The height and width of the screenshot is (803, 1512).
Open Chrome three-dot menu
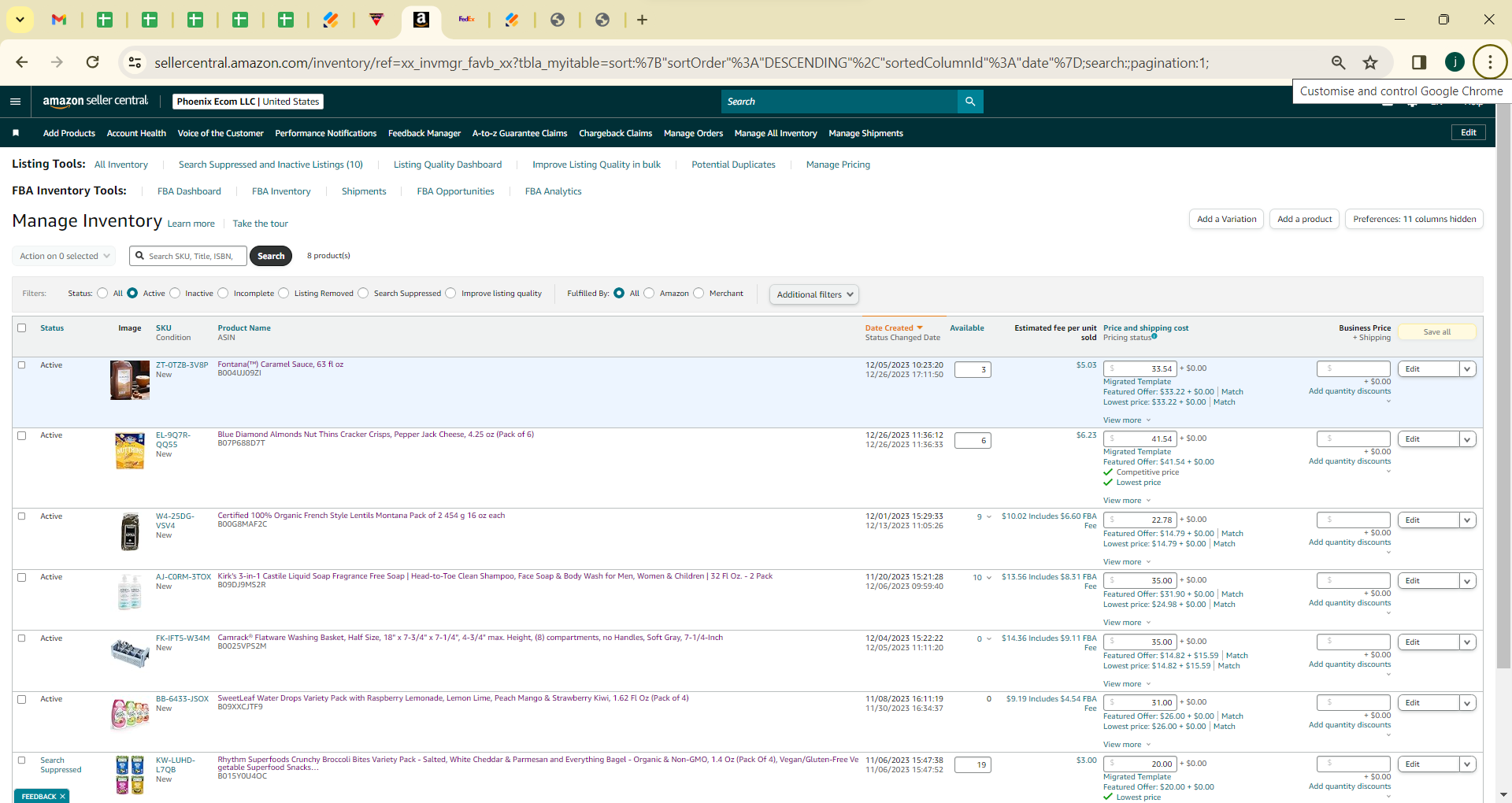coord(1490,62)
